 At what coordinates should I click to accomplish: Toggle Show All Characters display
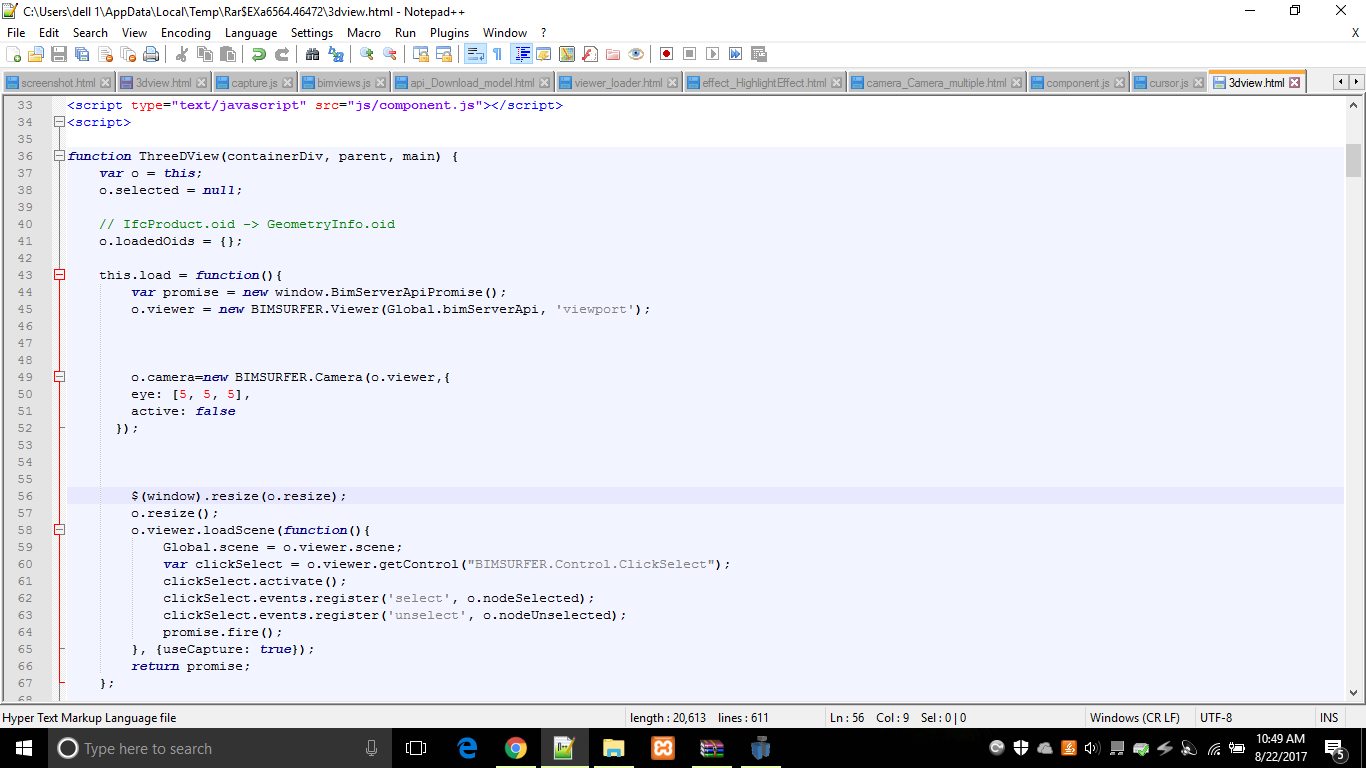click(497, 53)
